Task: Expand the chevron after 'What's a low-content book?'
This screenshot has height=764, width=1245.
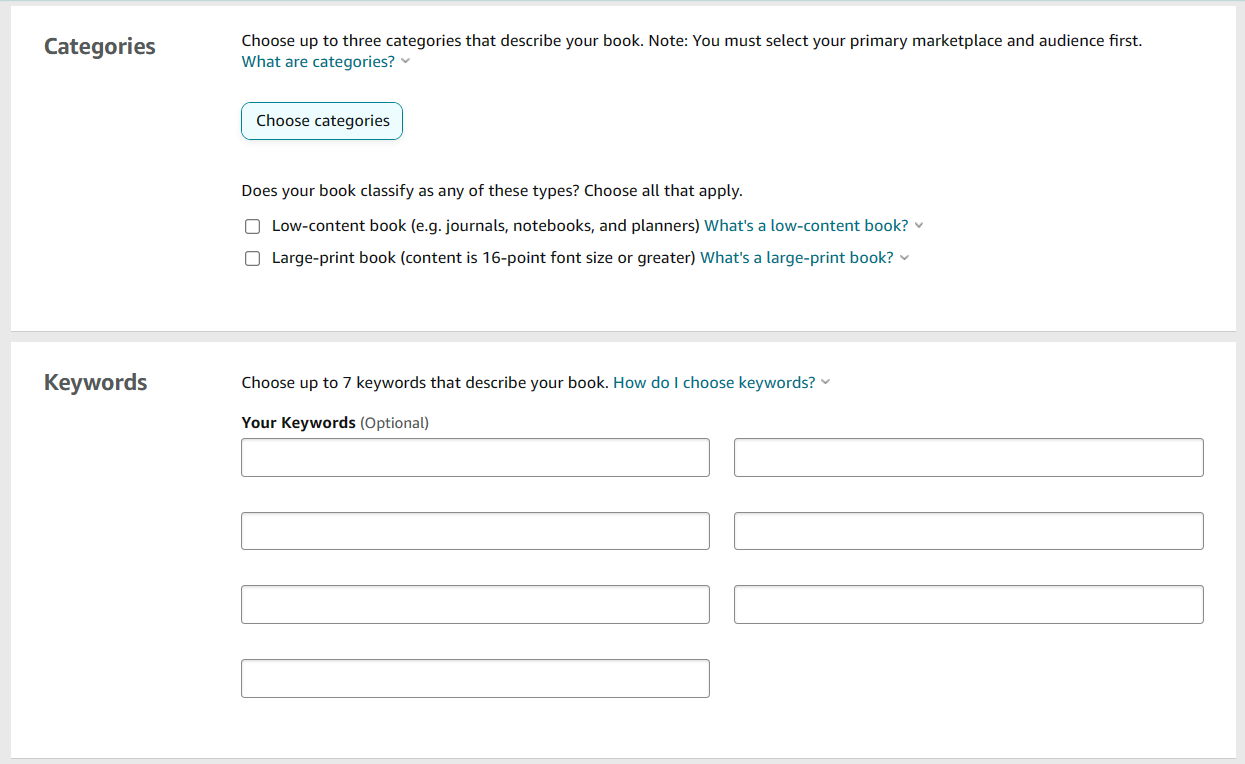Action: [x=919, y=226]
